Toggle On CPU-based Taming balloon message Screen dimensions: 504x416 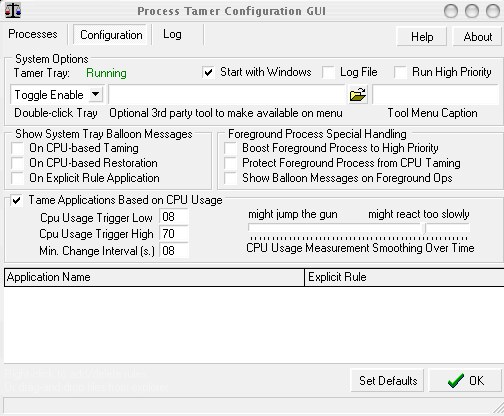coord(17,148)
